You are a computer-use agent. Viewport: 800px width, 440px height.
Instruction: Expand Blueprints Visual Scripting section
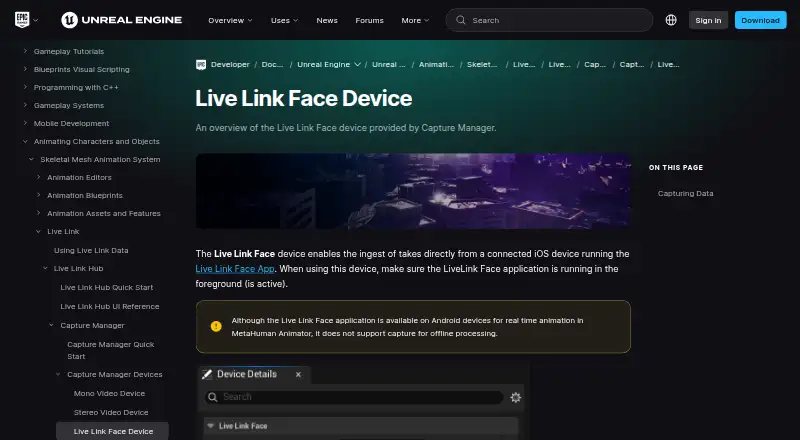pyautogui.click(x=25, y=69)
